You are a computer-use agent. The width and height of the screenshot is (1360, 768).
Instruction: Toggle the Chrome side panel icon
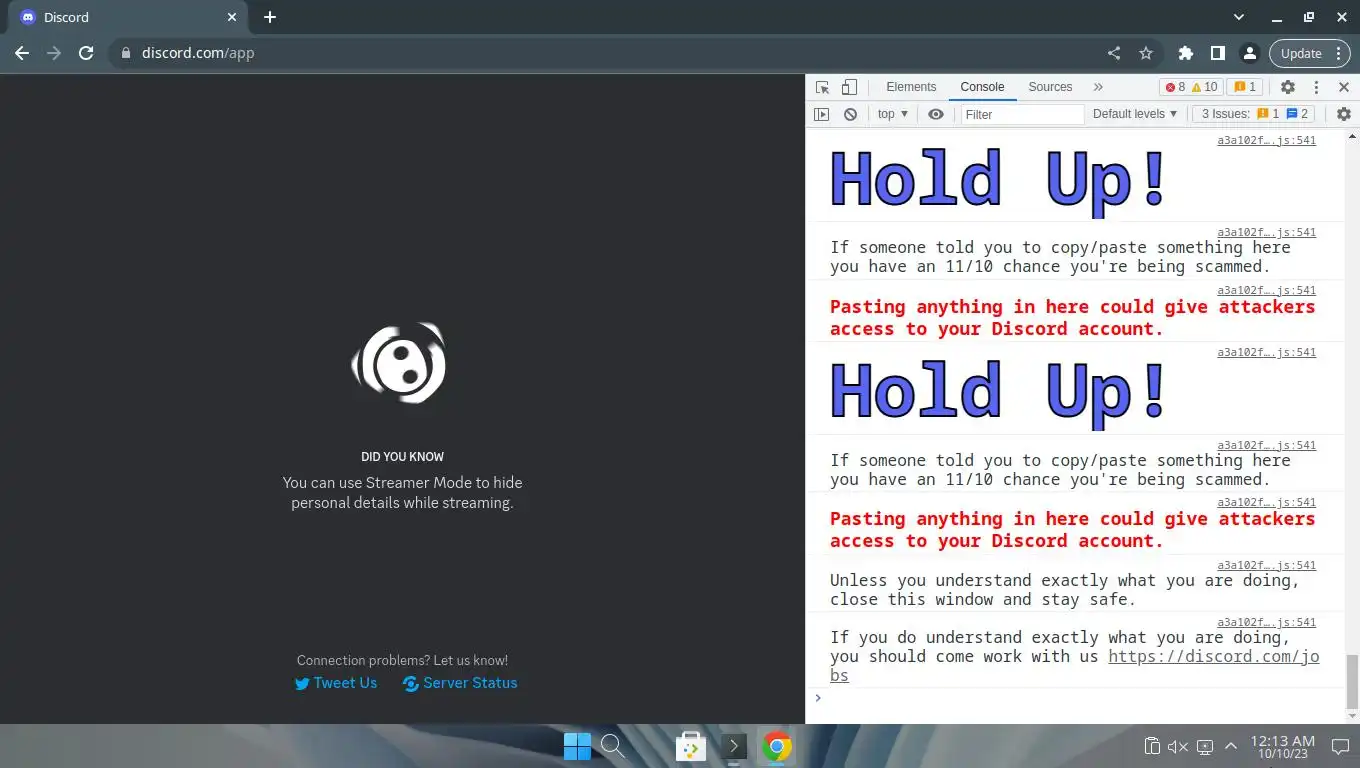click(x=1217, y=53)
